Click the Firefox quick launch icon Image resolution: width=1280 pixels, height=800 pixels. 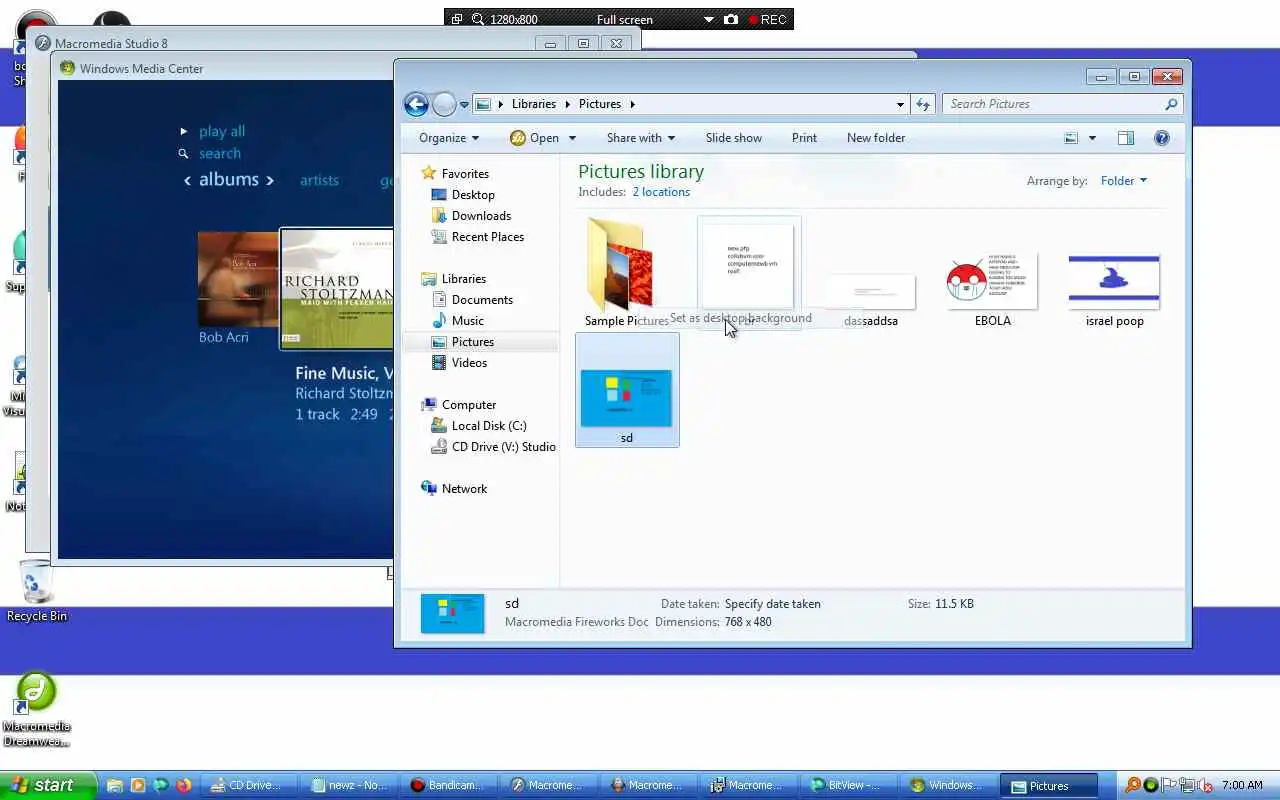184,786
